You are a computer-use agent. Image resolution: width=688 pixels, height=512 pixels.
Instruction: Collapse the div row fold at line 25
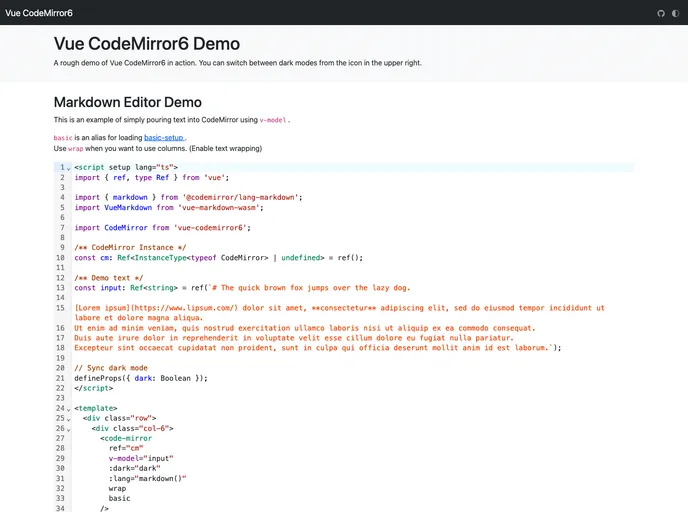68,419
